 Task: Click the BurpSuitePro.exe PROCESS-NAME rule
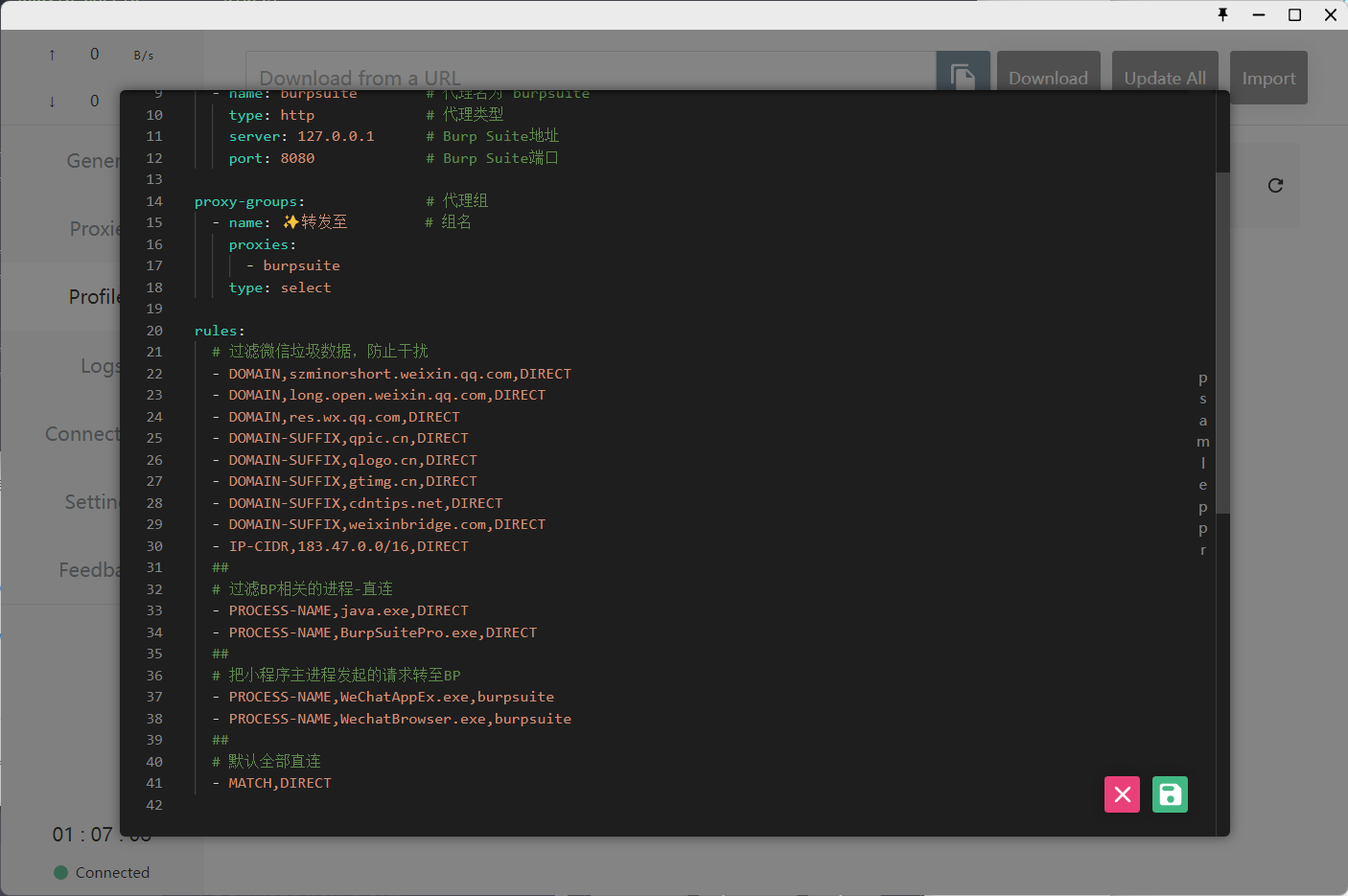pos(374,632)
